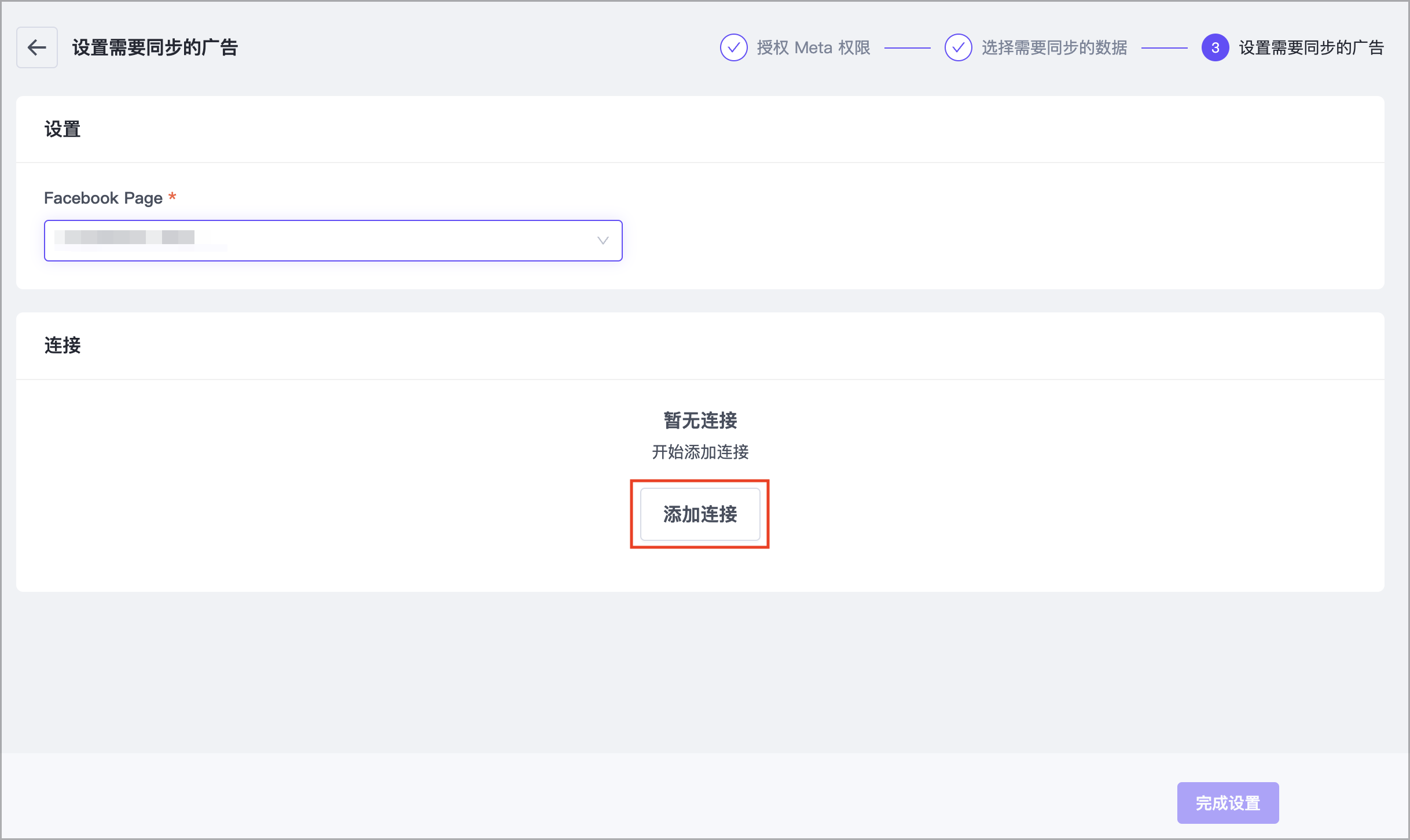Click the red required asterisk
Viewport: 1410px width, 840px height.
coord(172,197)
